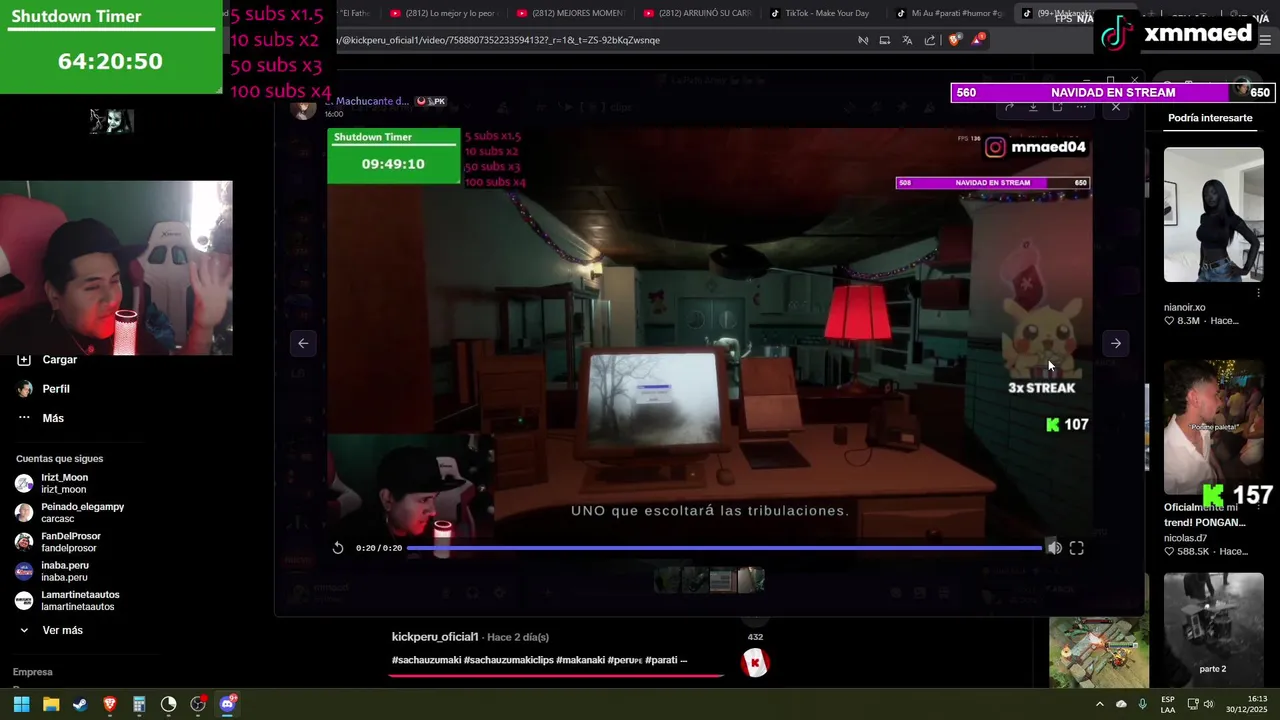1280x720 pixels.
Task: Click the download icon in media viewer header
Action: pos(1033,107)
